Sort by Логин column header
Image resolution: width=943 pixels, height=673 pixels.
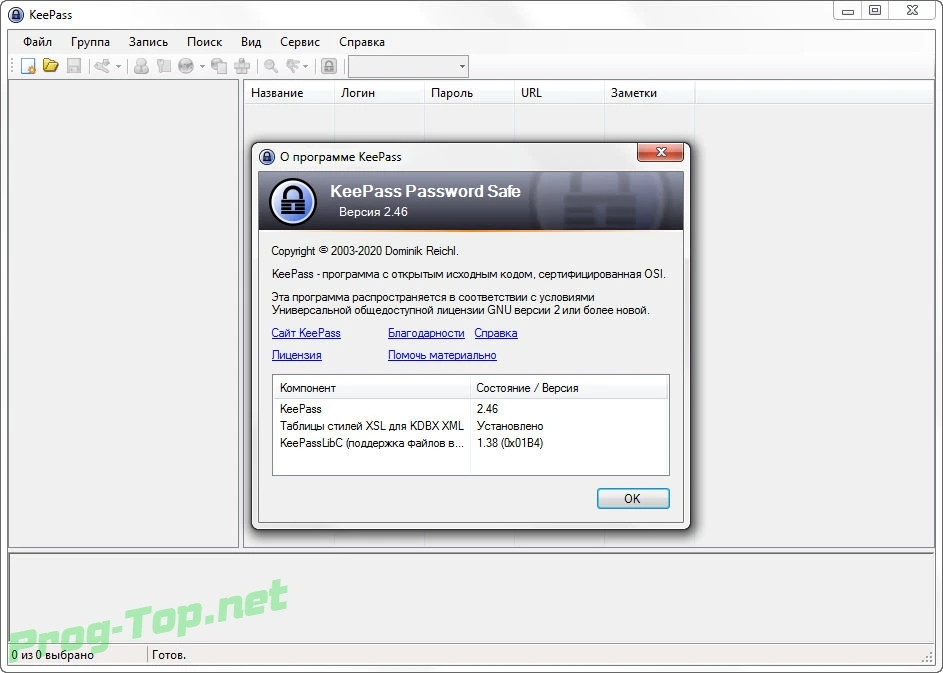pos(379,93)
